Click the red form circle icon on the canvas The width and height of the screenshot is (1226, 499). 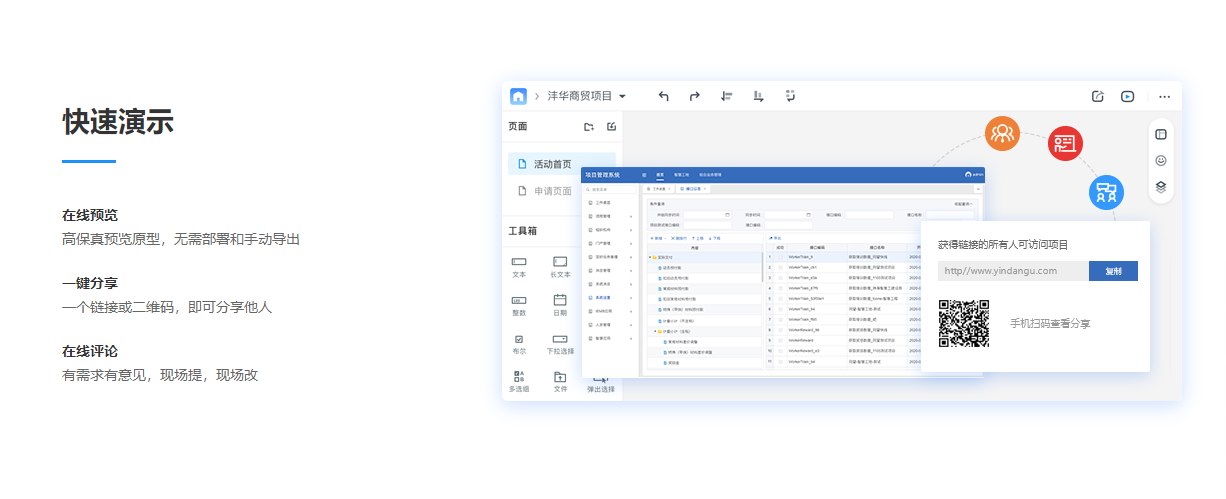(x=1065, y=144)
